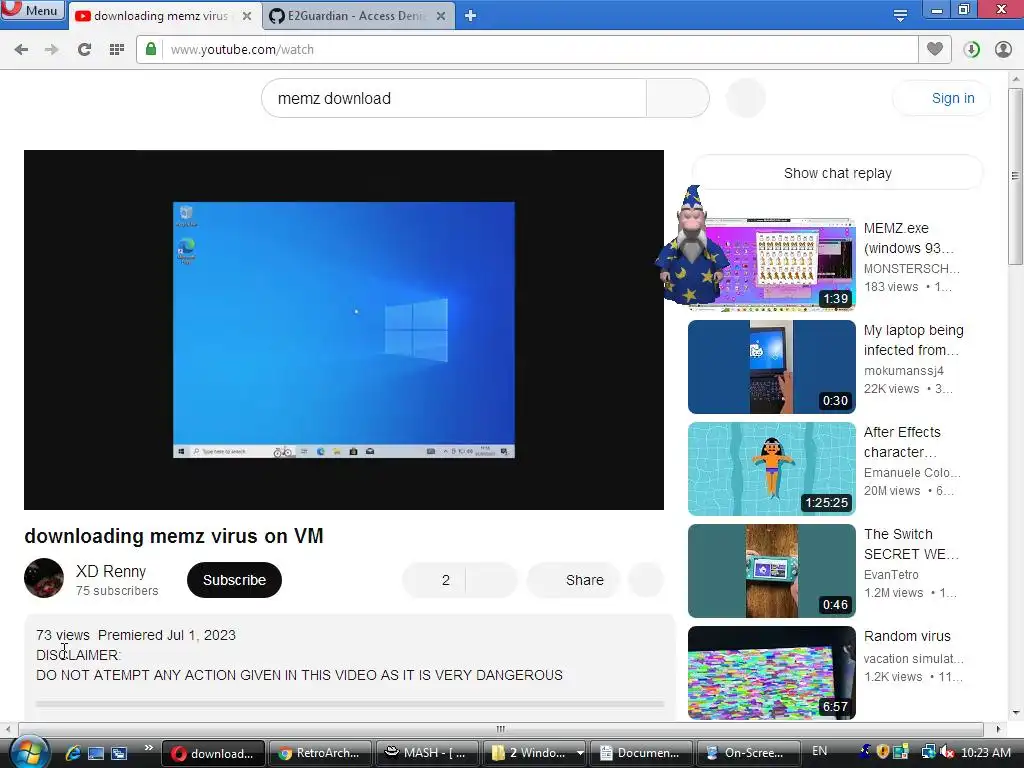Click the page vertical scrollbar thumb
This screenshot has width=1024, height=768.
(x=1015, y=176)
